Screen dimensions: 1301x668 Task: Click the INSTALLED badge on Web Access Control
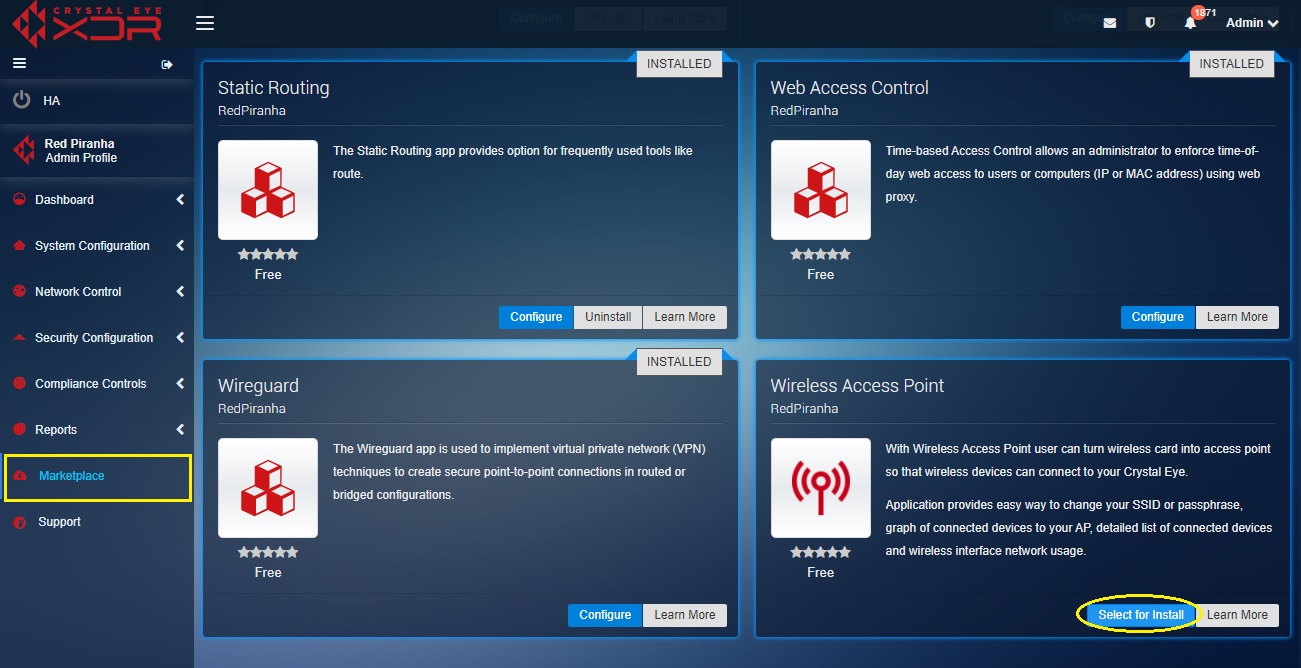(1232, 64)
